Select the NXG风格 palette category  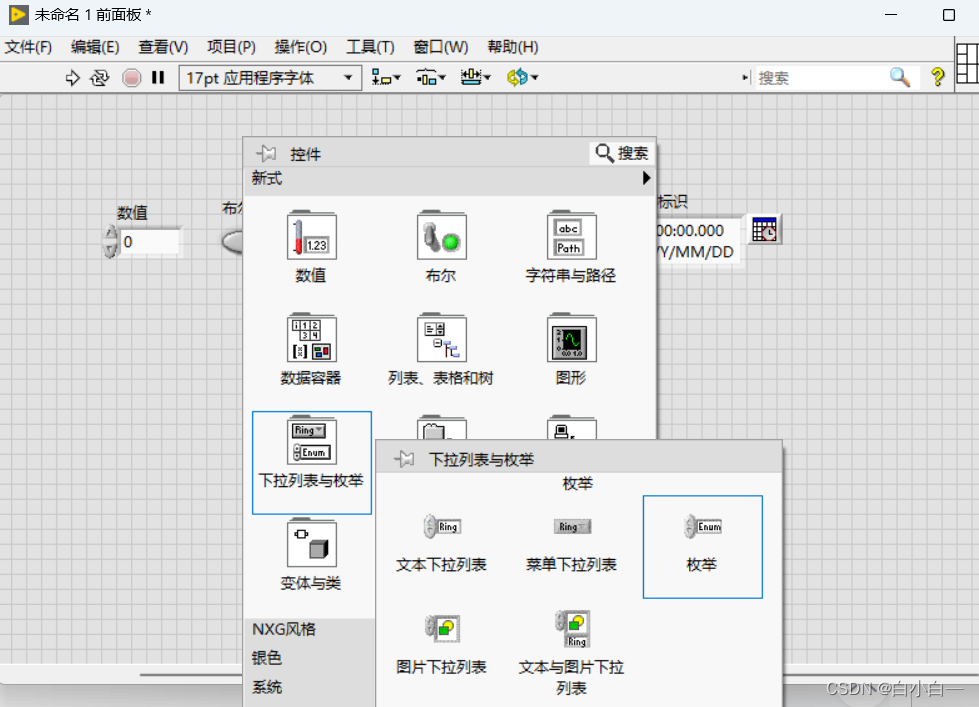[x=283, y=629]
